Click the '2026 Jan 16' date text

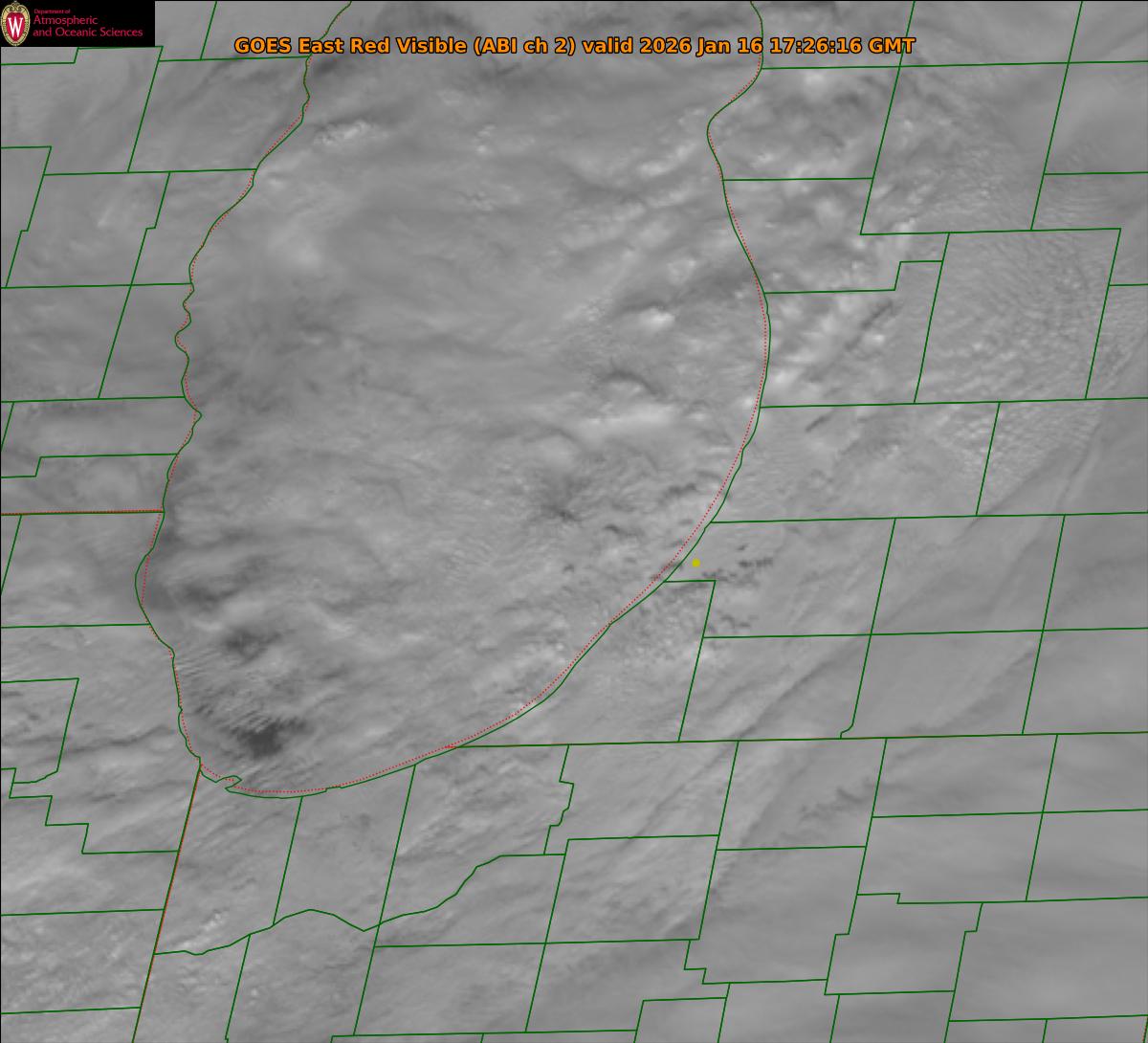coord(694,46)
